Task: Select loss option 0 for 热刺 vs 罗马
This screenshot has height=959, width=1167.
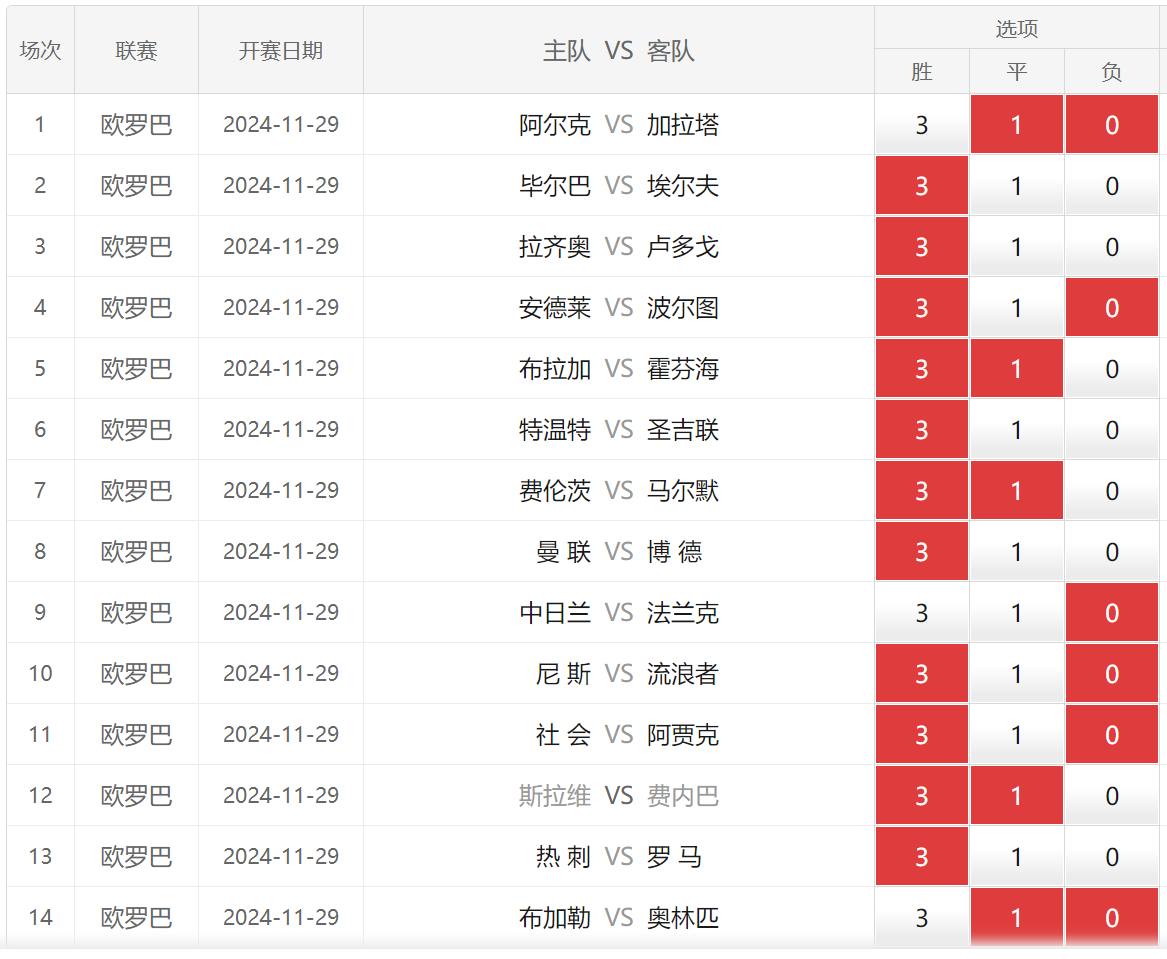Action: [x=1111, y=857]
